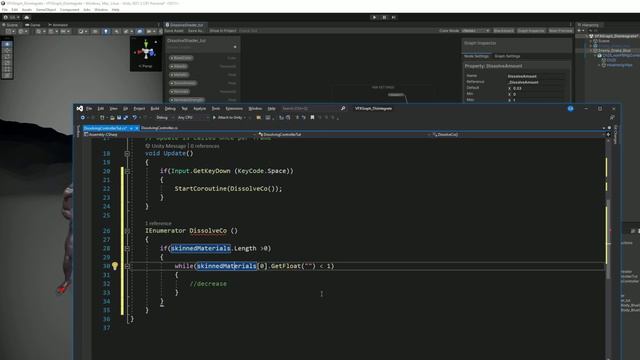640x360 pixels.
Task: Switch to Graph Settings tab in Graph Inspector
Action: [x=507, y=56]
